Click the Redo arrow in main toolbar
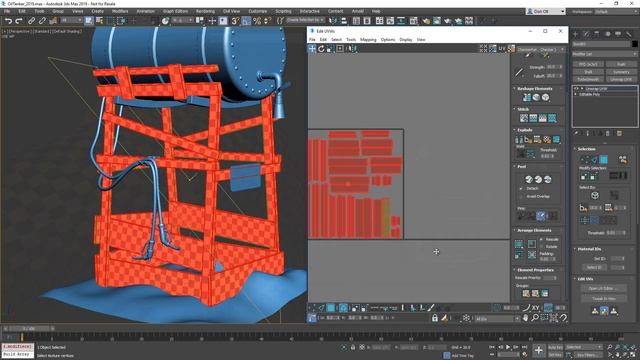The width and height of the screenshot is (640, 360). pos(18,20)
